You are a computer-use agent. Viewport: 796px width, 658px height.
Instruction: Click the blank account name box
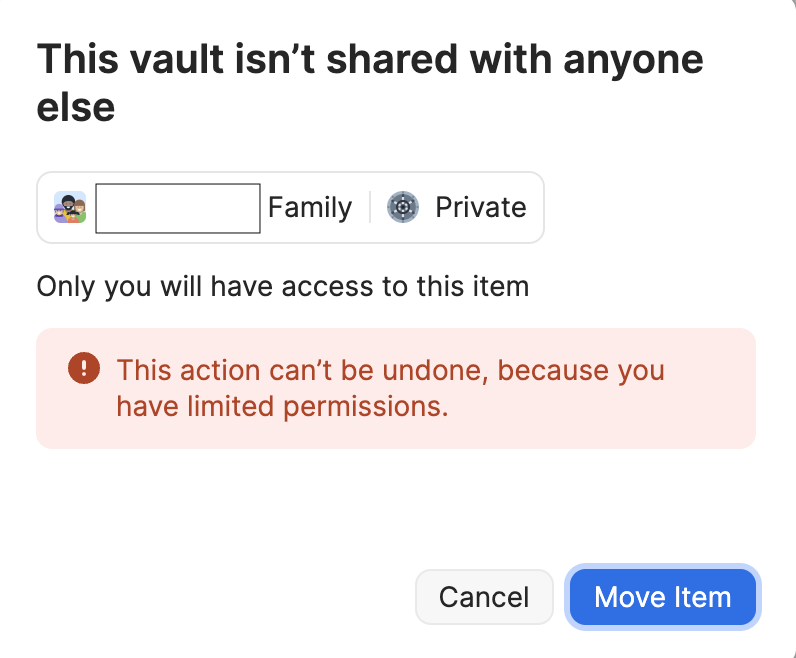click(178, 208)
